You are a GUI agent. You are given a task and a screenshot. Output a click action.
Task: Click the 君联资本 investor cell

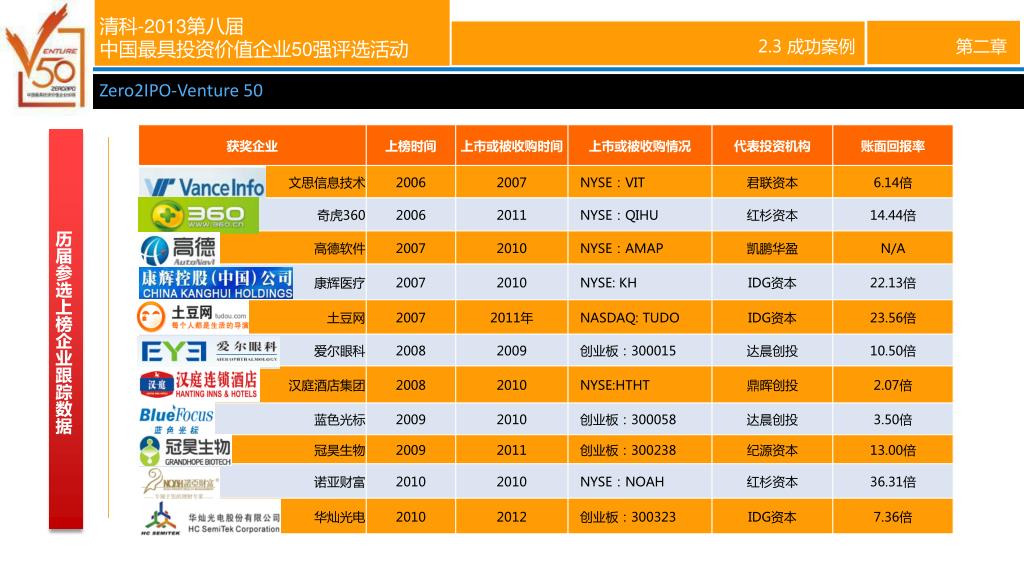click(772, 183)
